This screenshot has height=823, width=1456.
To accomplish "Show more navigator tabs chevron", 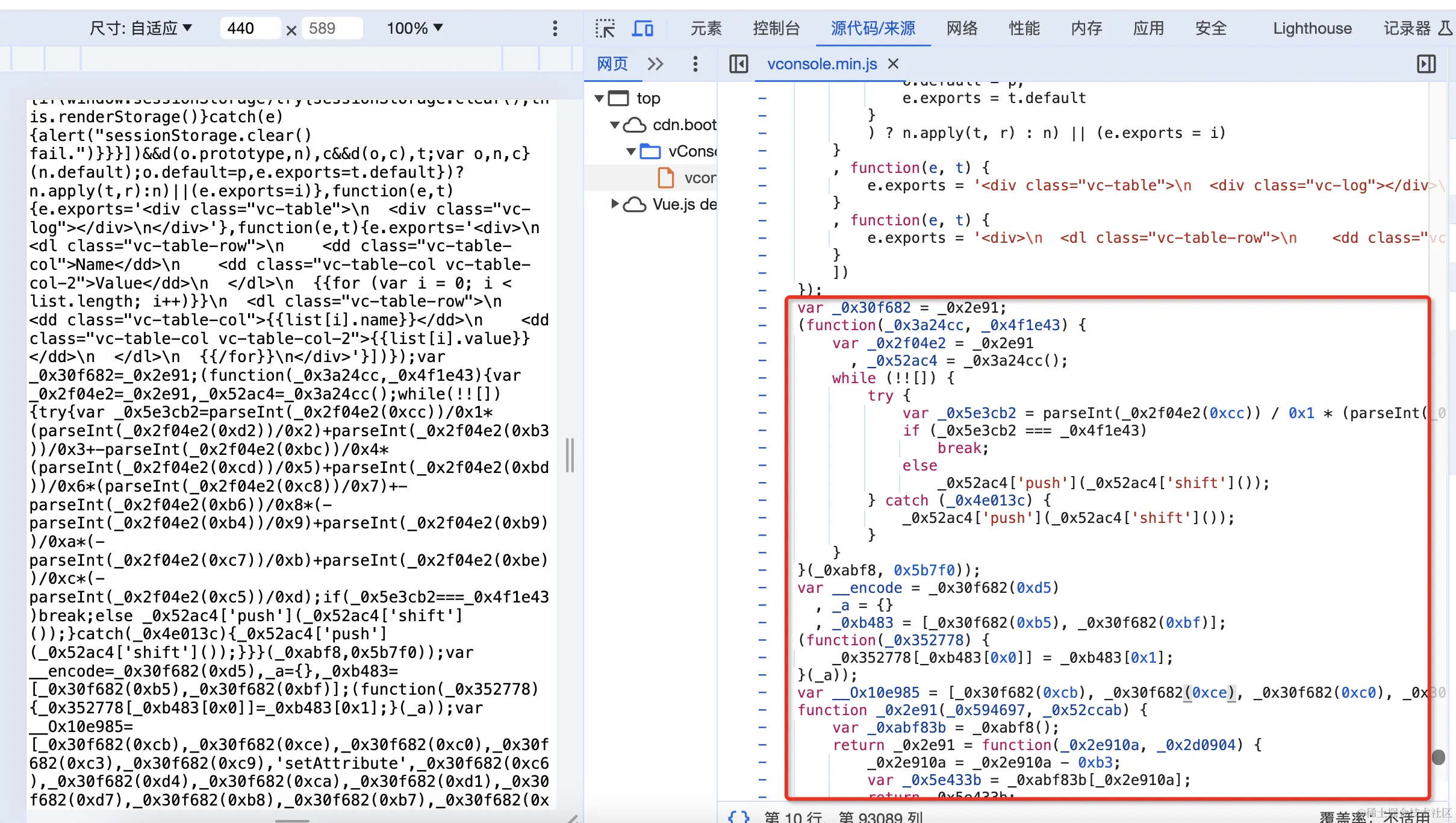I will (x=655, y=64).
